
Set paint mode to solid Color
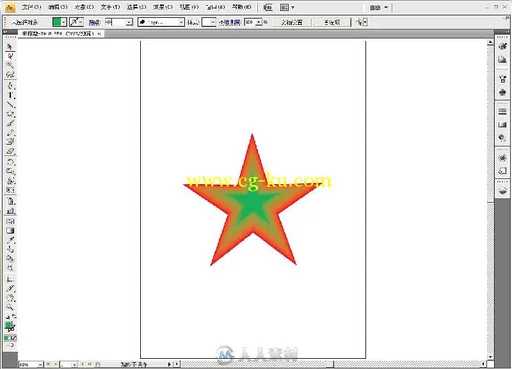[7, 338]
